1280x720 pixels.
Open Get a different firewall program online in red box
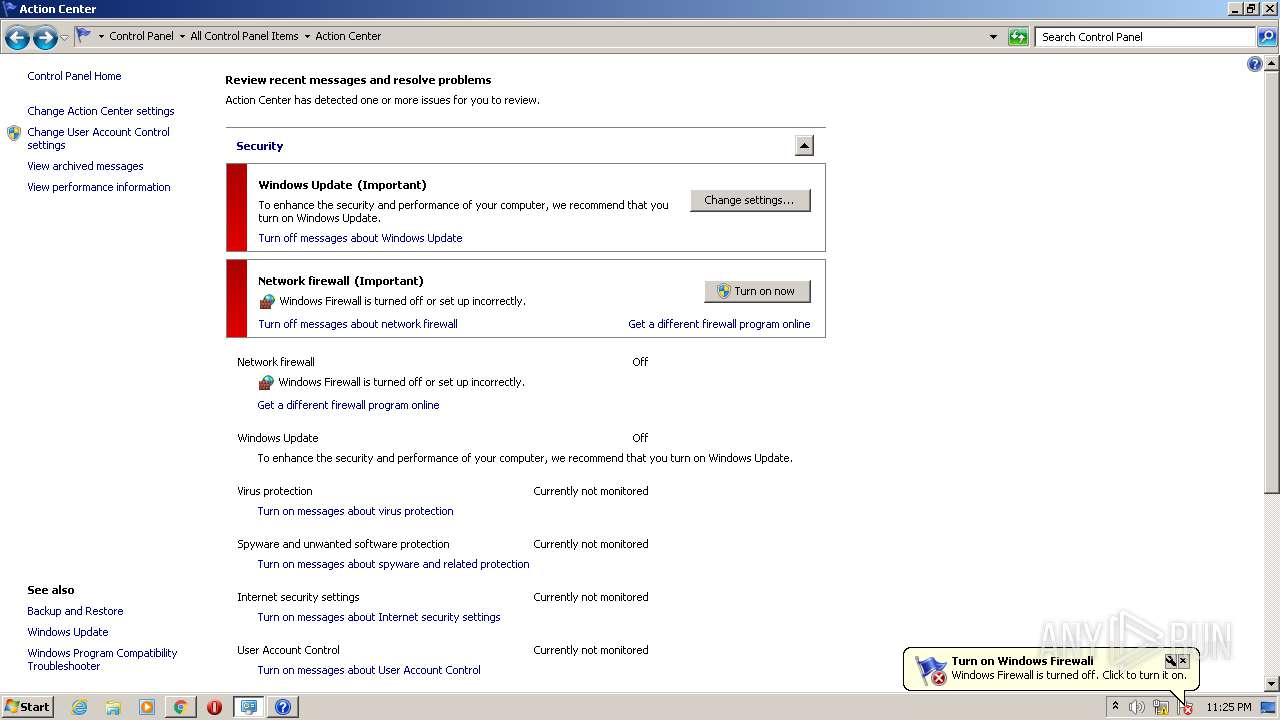click(x=719, y=324)
